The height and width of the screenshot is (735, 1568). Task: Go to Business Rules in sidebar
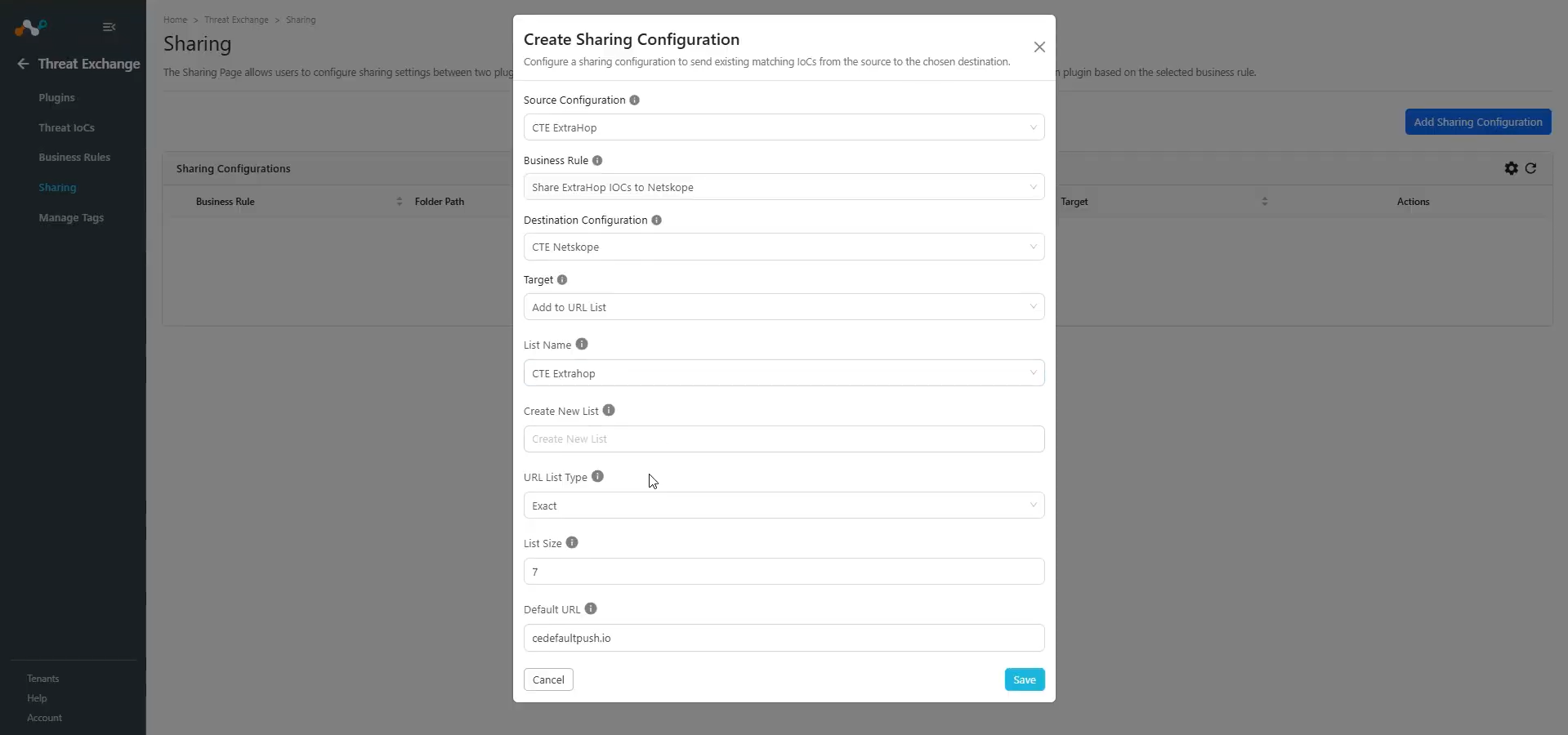point(74,158)
